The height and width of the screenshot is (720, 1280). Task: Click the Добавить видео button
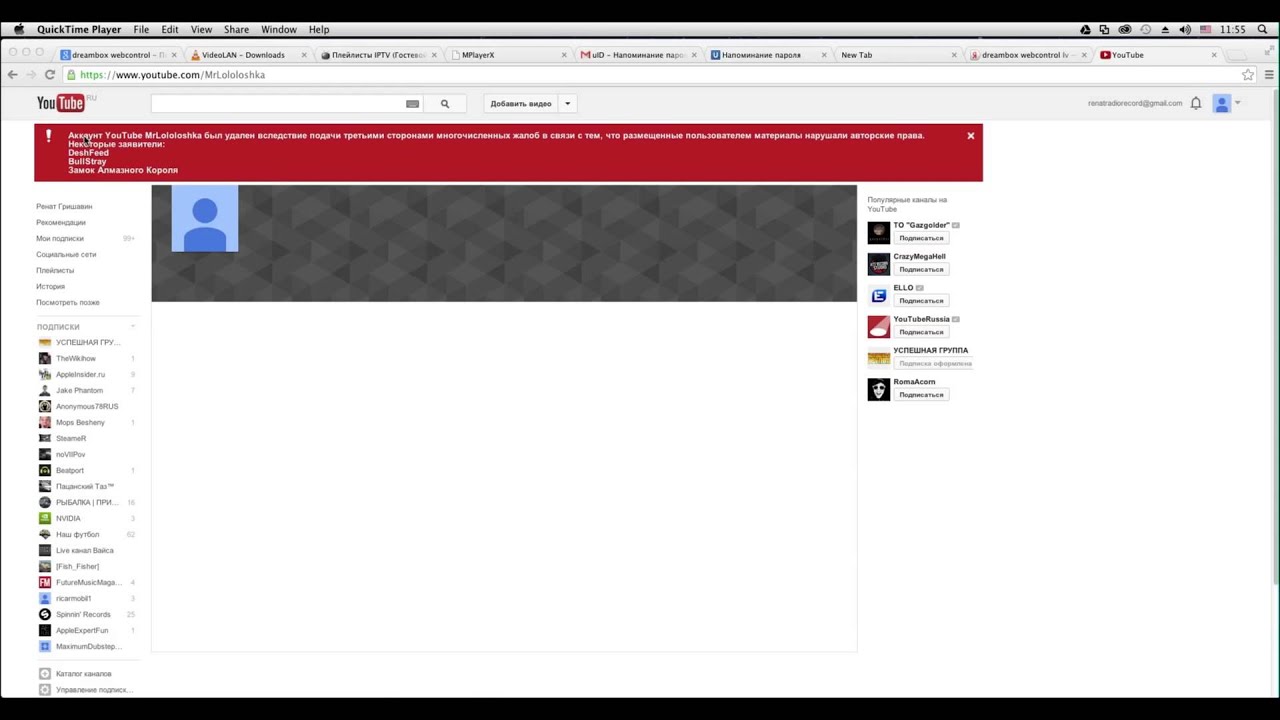pos(521,103)
